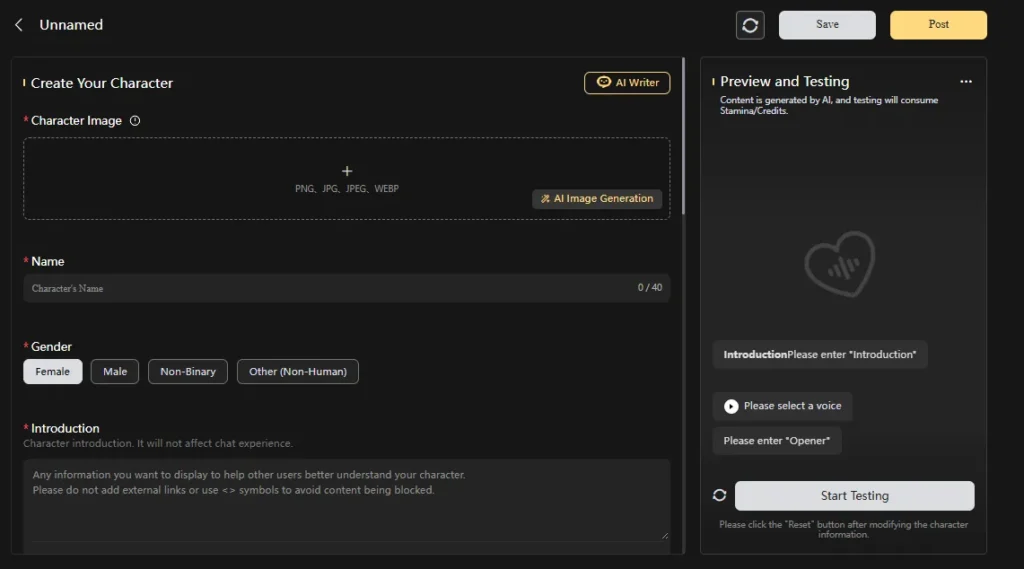Open the three-dot menu in Preview and Testing
Screen dimensions: 1024x569
(966, 82)
